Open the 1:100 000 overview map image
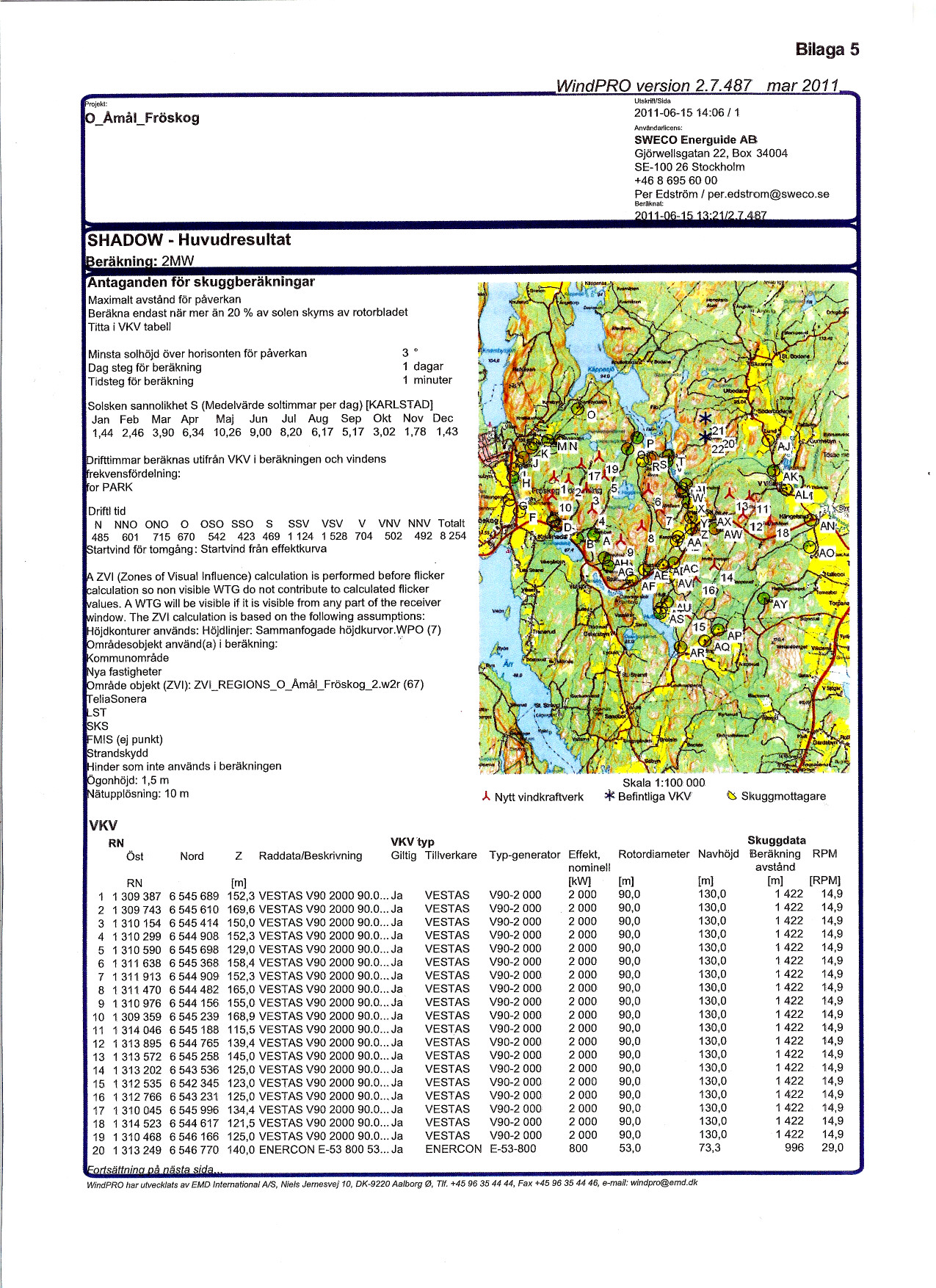Image resolution: width=936 pixels, height=1288 pixels. (x=664, y=527)
